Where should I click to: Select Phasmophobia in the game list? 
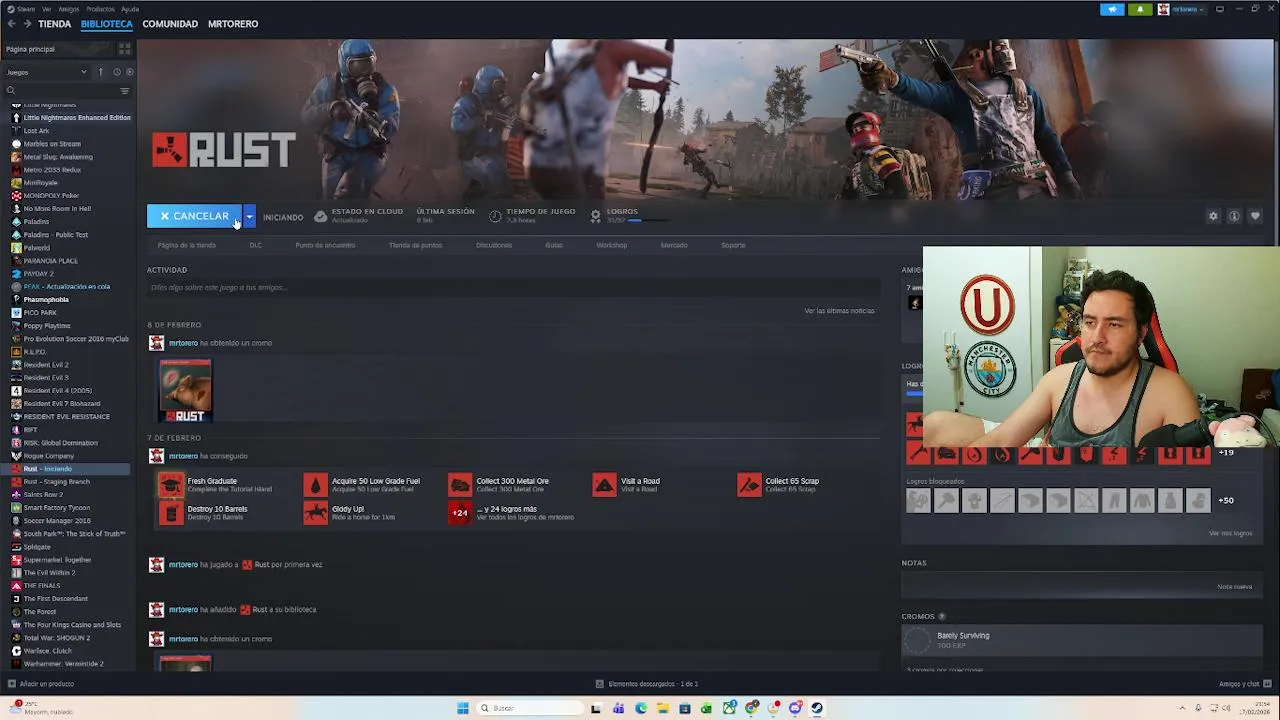(x=46, y=299)
